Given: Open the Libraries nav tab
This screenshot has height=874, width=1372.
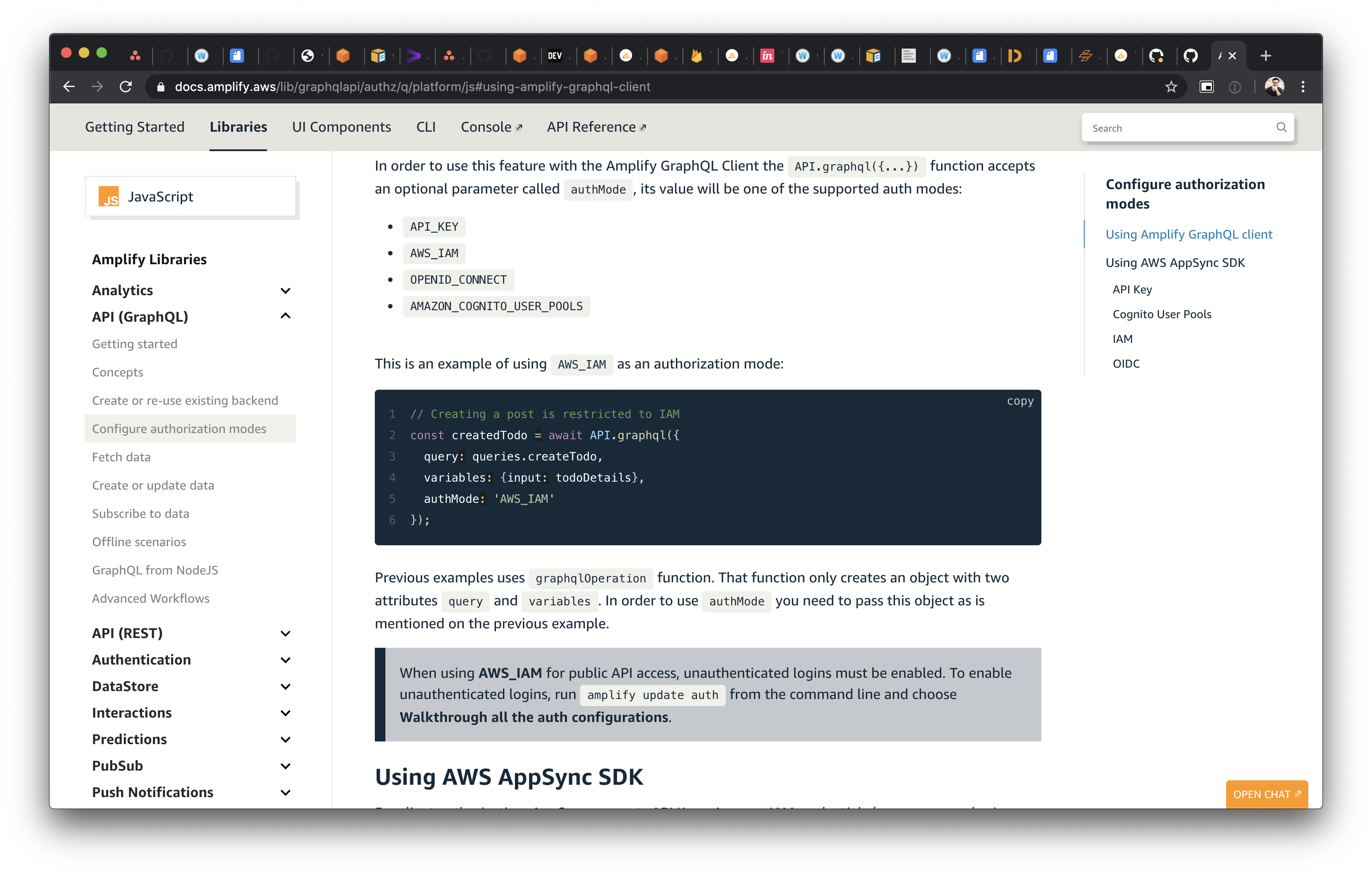Looking at the screenshot, I should [x=238, y=127].
